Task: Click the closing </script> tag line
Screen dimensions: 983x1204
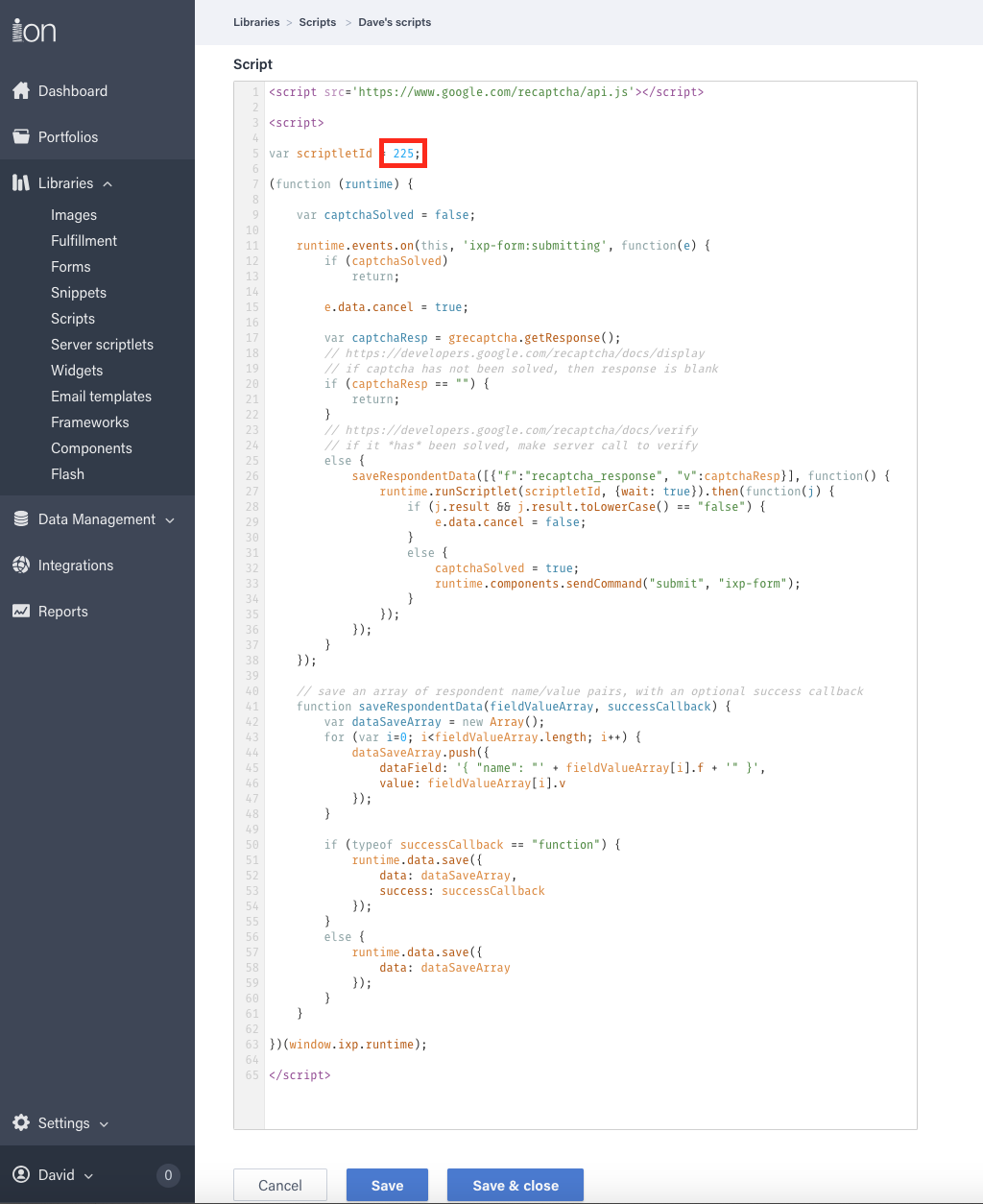Action: click(x=300, y=1075)
